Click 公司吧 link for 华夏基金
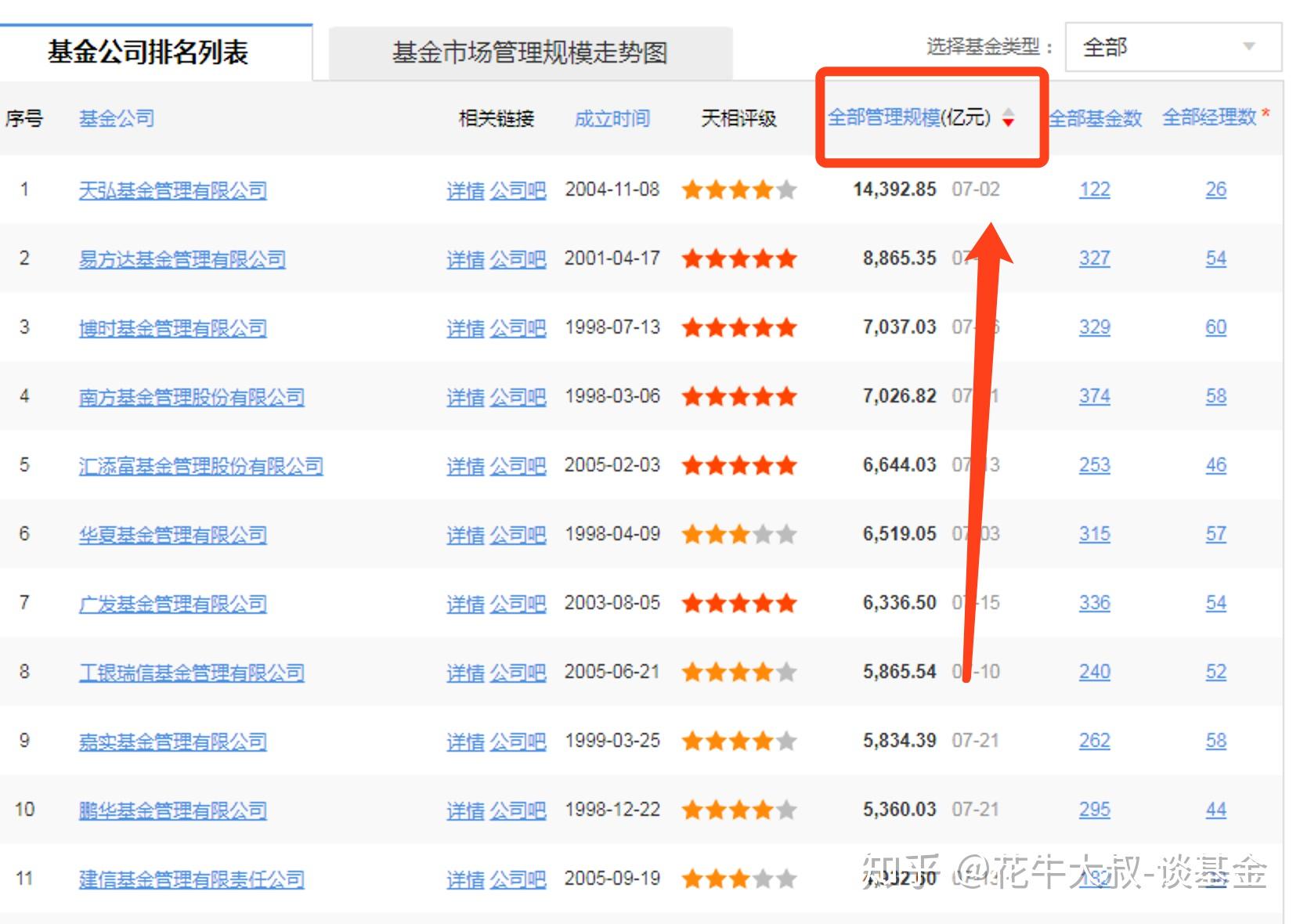The height and width of the screenshot is (924, 1300). [x=518, y=535]
